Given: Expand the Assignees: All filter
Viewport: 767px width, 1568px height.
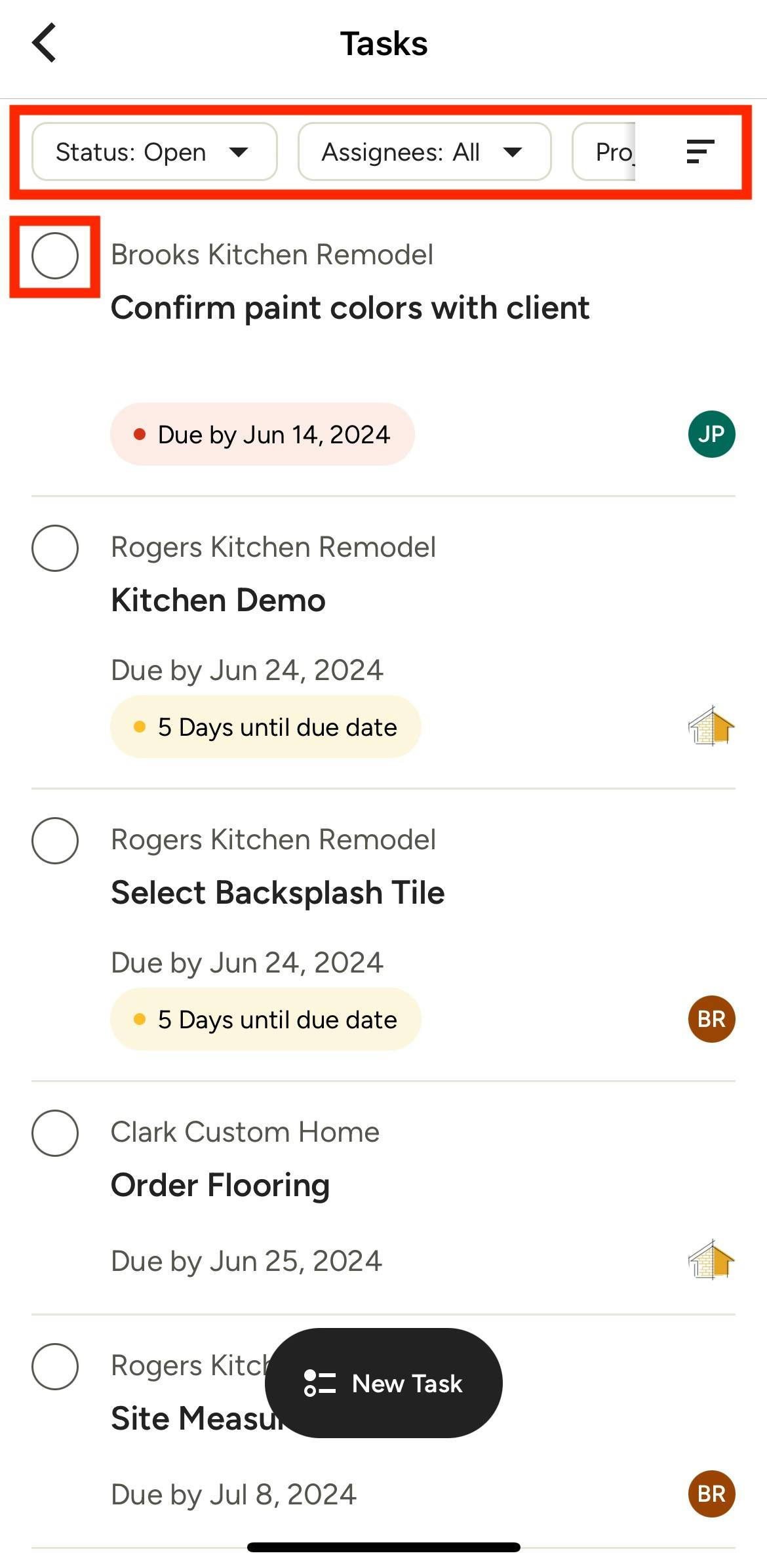Looking at the screenshot, I should (423, 152).
